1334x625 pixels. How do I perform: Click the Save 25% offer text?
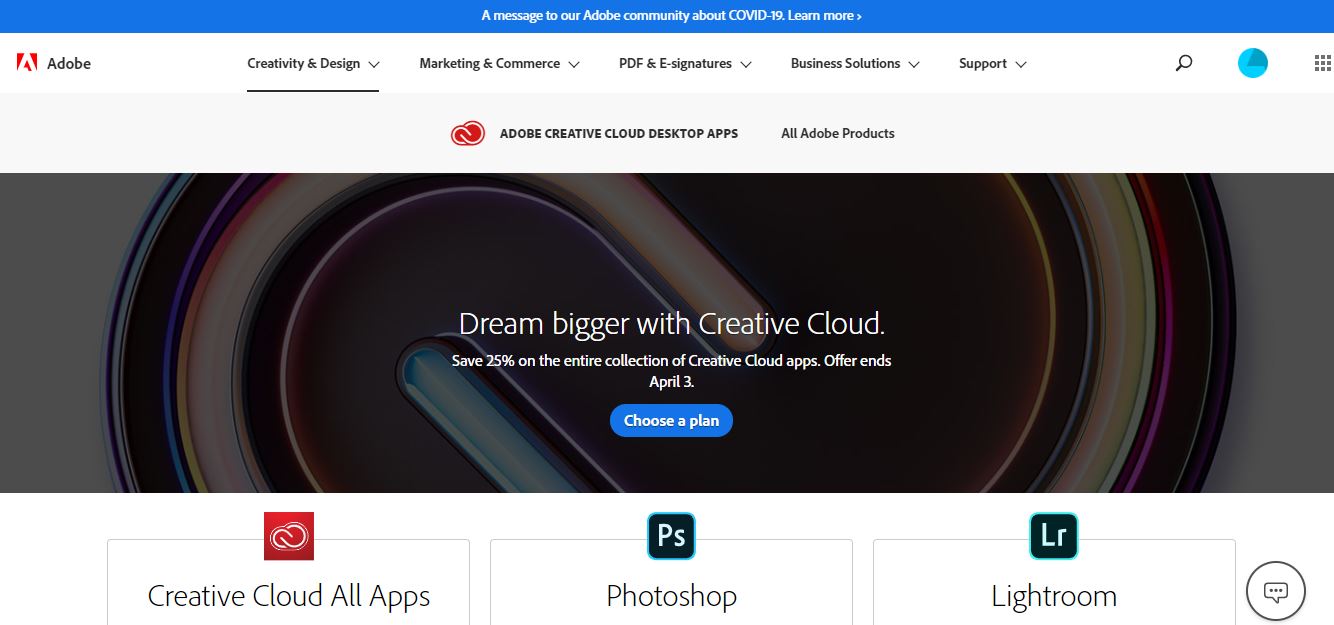click(x=671, y=370)
